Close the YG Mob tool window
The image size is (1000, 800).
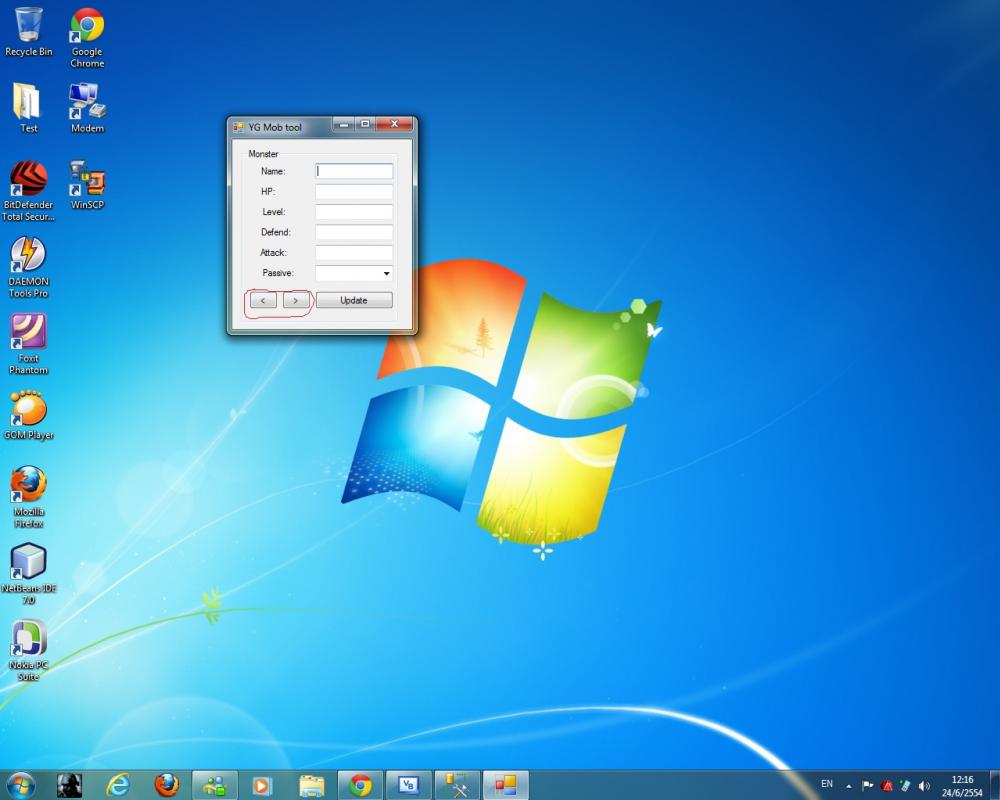pos(394,124)
